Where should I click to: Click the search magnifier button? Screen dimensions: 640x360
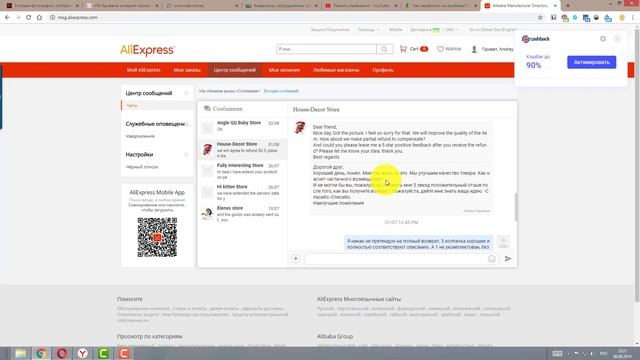click(x=384, y=49)
